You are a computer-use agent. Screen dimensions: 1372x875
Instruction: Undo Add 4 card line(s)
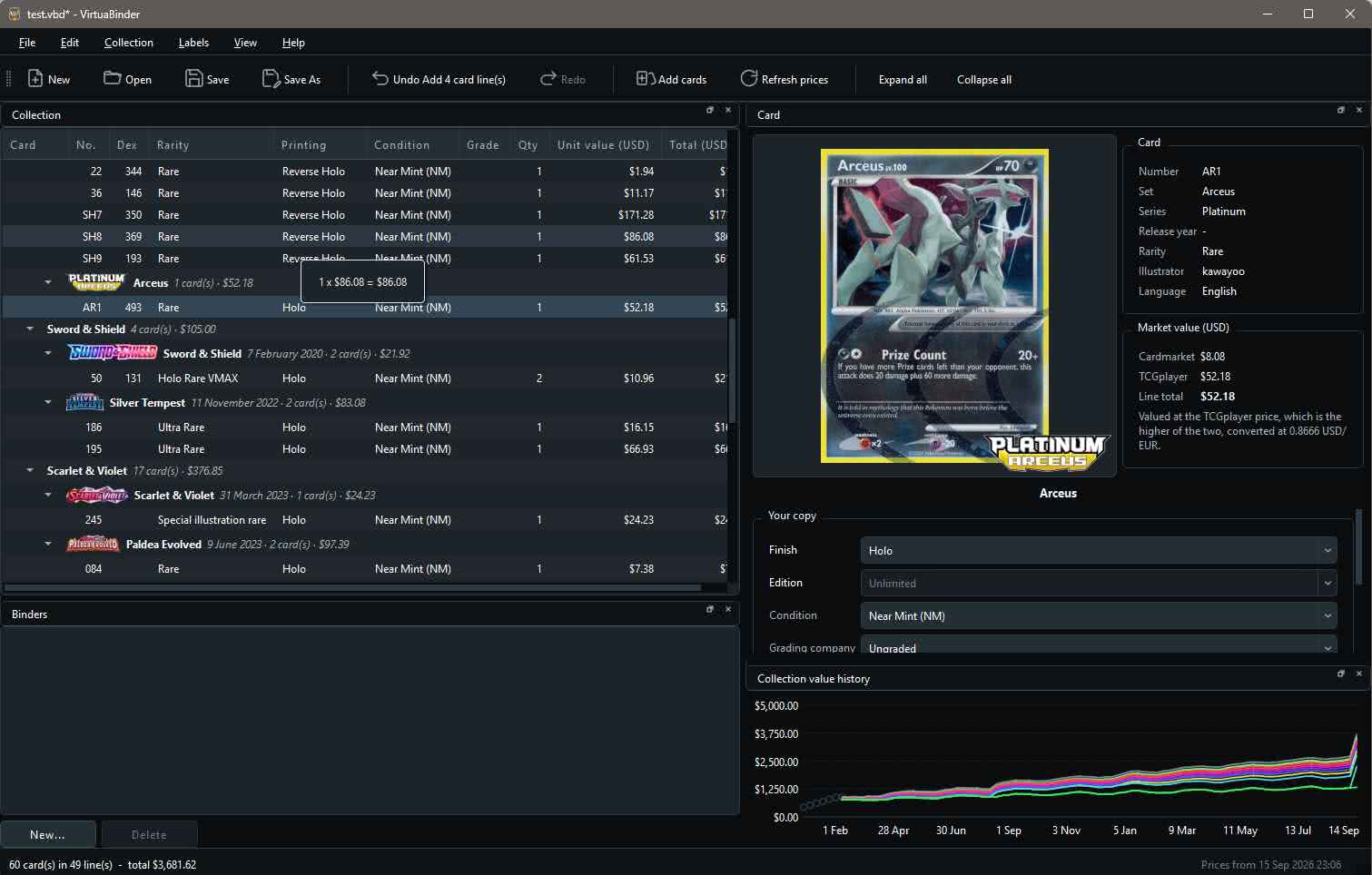point(439,79)
